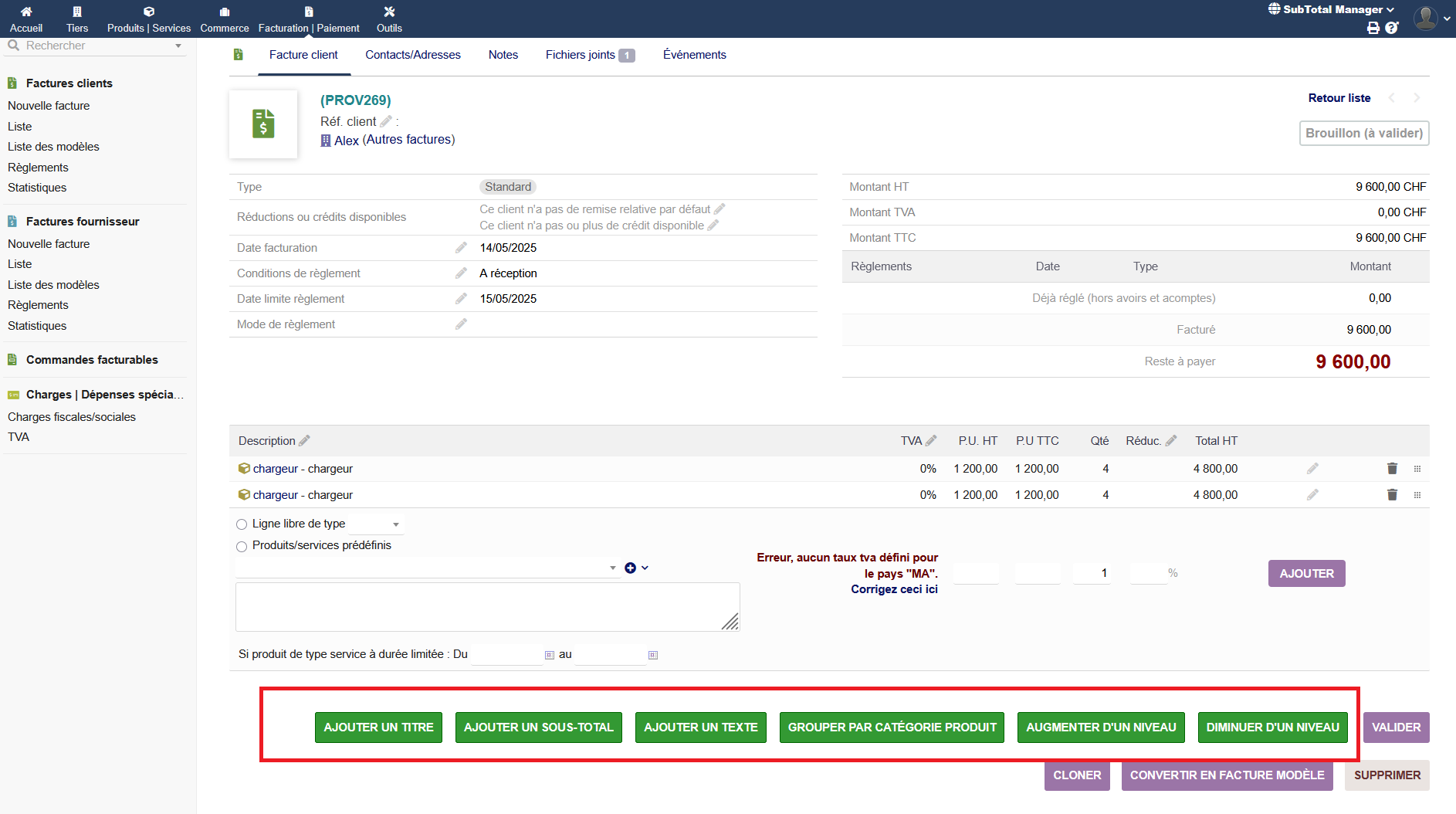This screenshot has width=1456, height=814.
Task: Edit Mode de règlement with pencil icon
Action: point(461,324)
